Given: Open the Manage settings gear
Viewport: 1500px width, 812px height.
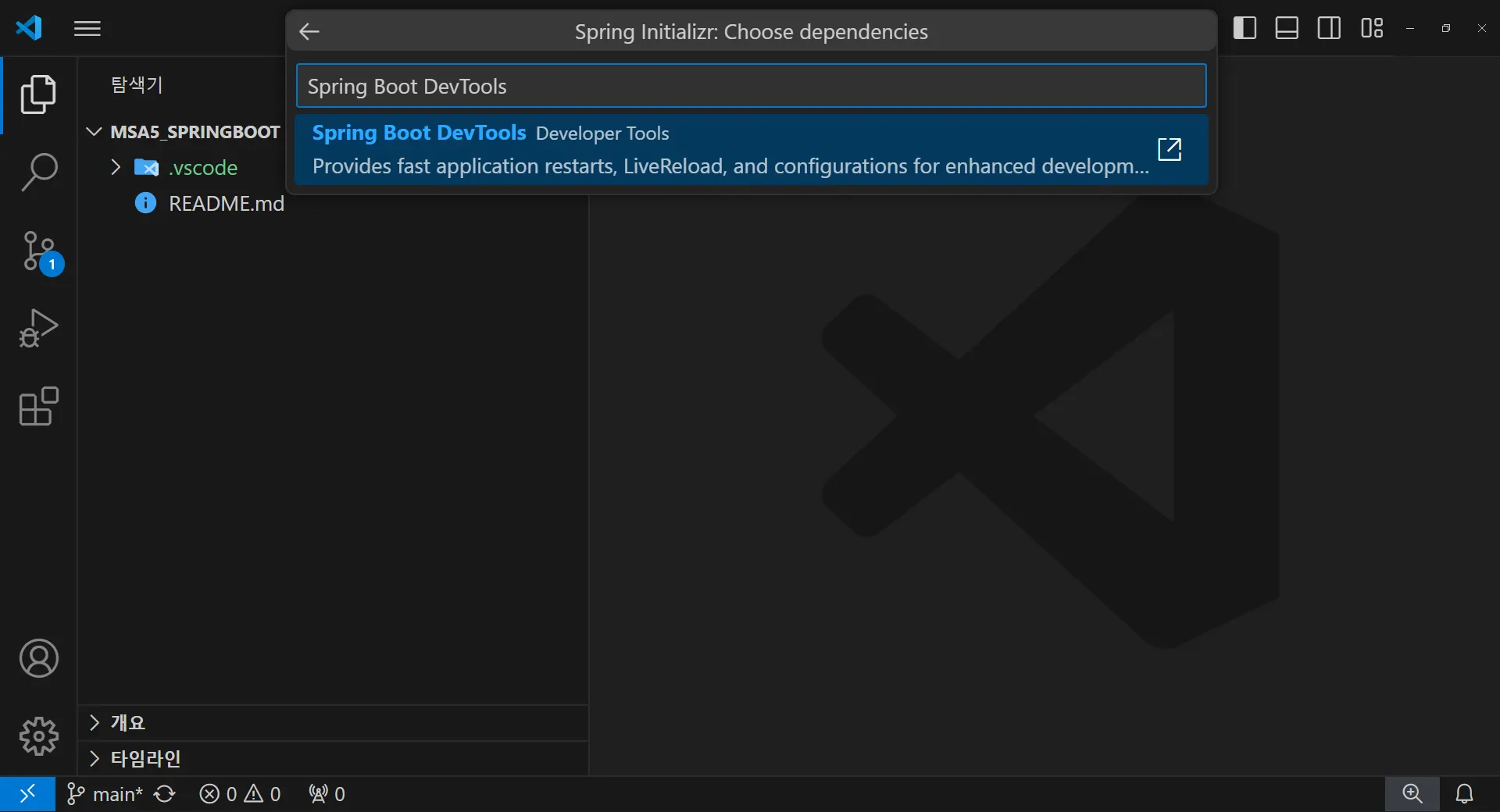Looking at the screenshot, I should 38,736.
